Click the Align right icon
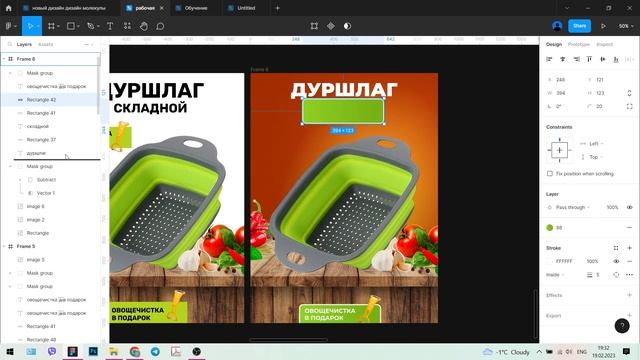The image size is (640, 360). pos(576,59)
